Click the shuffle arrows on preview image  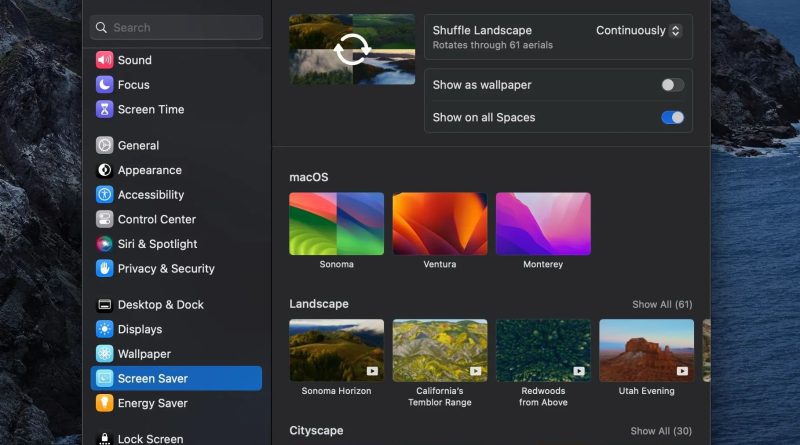click(x=352, y=50)
